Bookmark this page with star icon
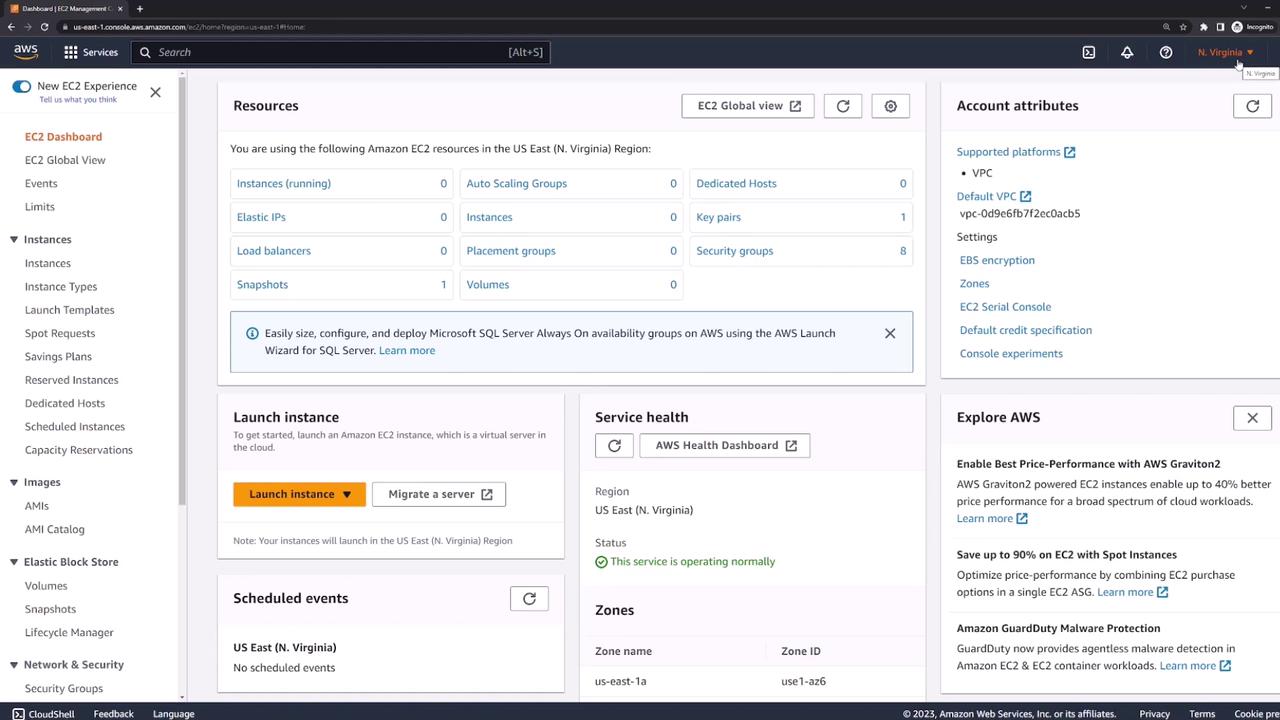Viewport: 1280px width, 720px height. tap(1183, 27)
